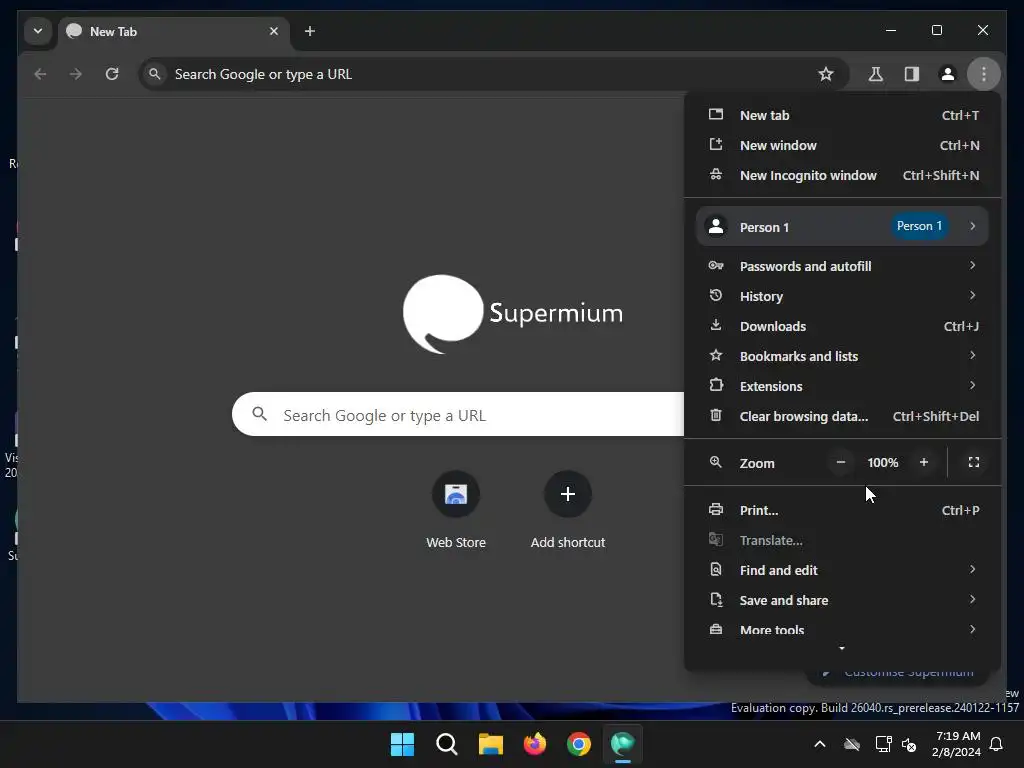
Task: Open the Experiments flask icon
Action: (875, 74)
